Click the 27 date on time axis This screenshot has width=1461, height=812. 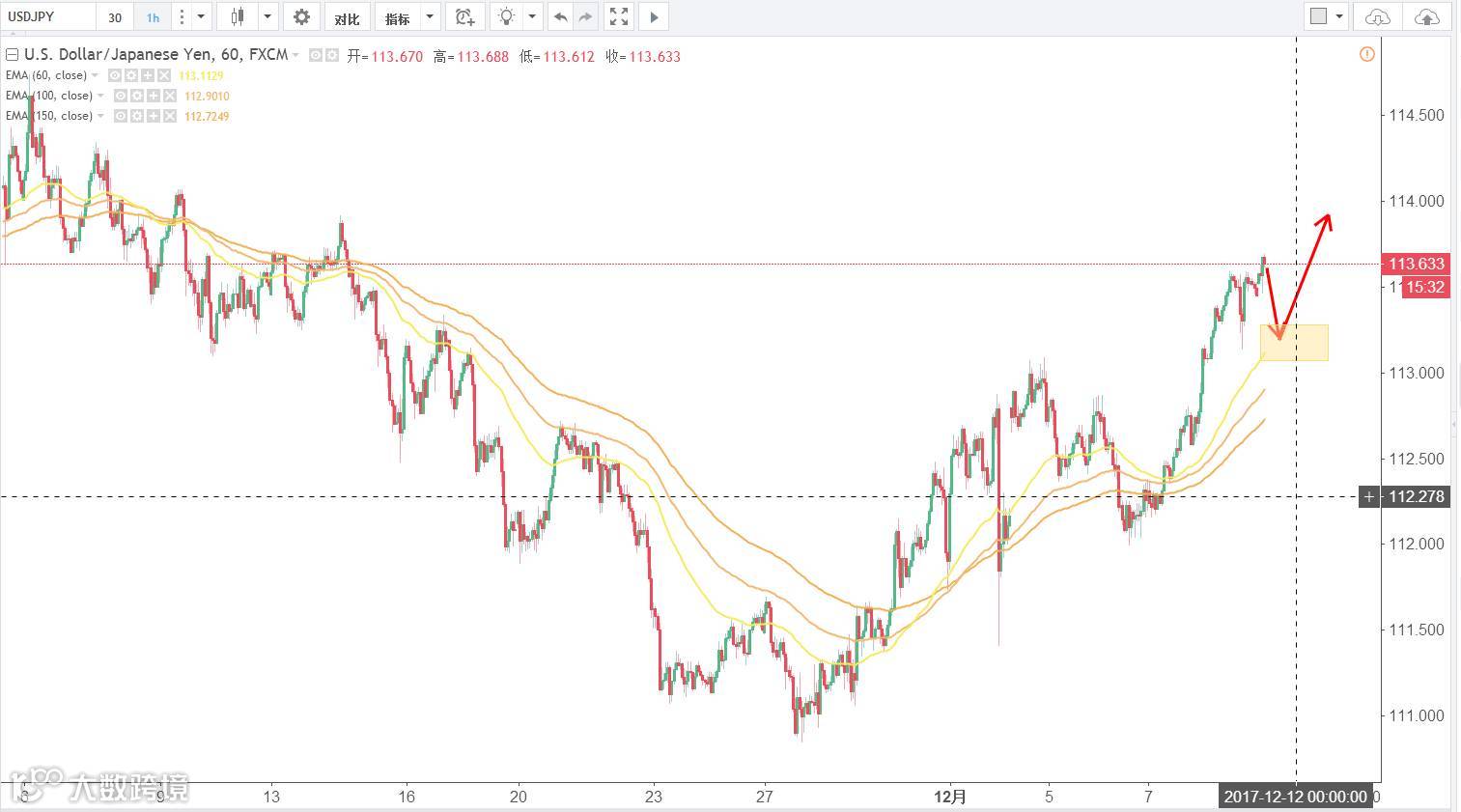click(x=765, y=797)
